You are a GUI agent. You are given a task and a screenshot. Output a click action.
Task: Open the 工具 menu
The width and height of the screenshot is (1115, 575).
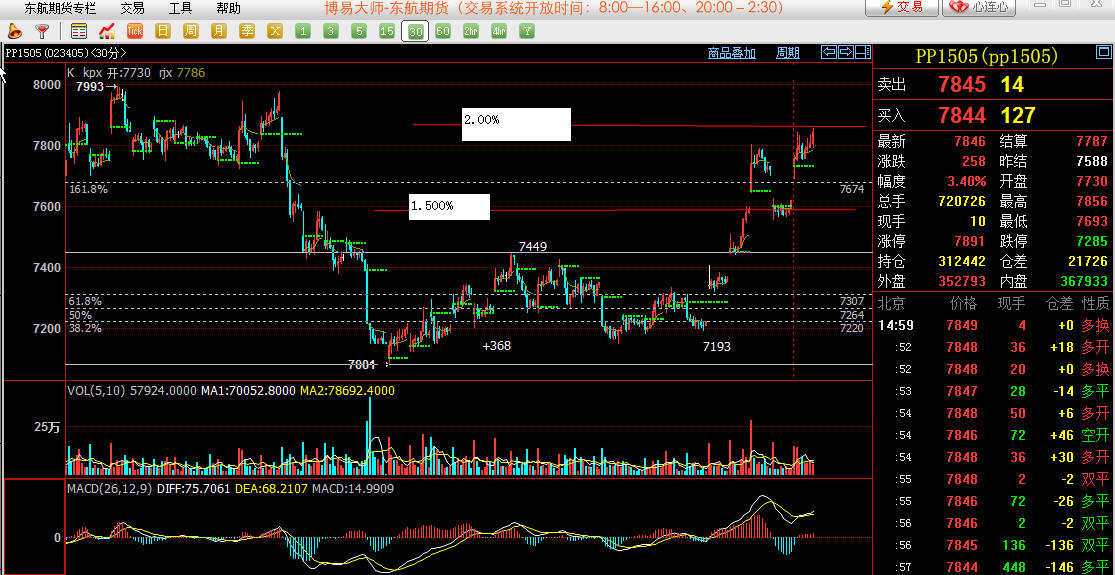pos(180,8)
